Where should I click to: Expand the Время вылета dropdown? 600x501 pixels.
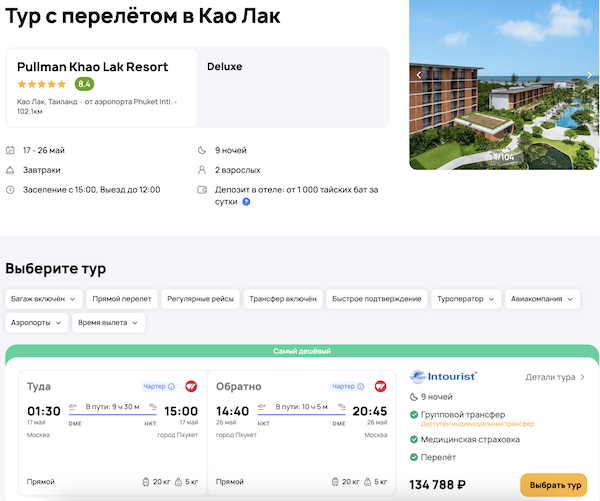(x=109, y=322)
